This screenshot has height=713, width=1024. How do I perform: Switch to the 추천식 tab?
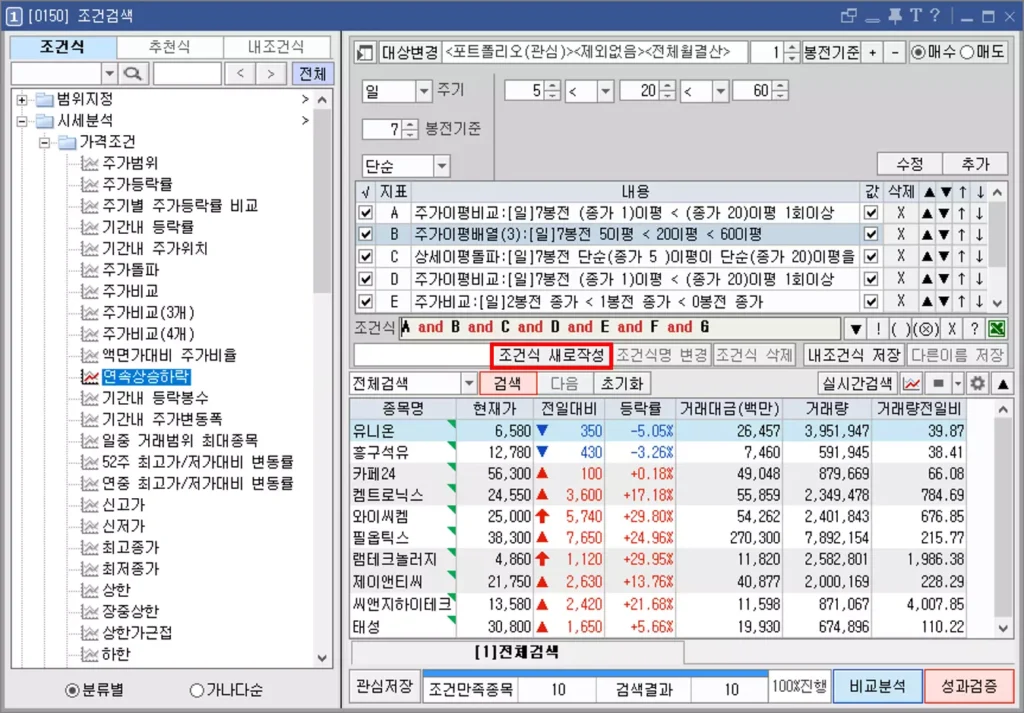[170, 47]
